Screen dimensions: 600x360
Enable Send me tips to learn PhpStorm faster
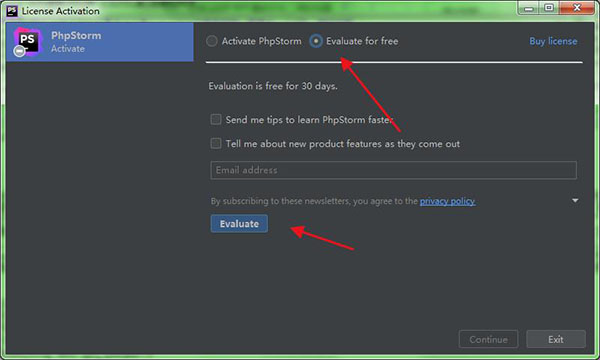[216, 119]
